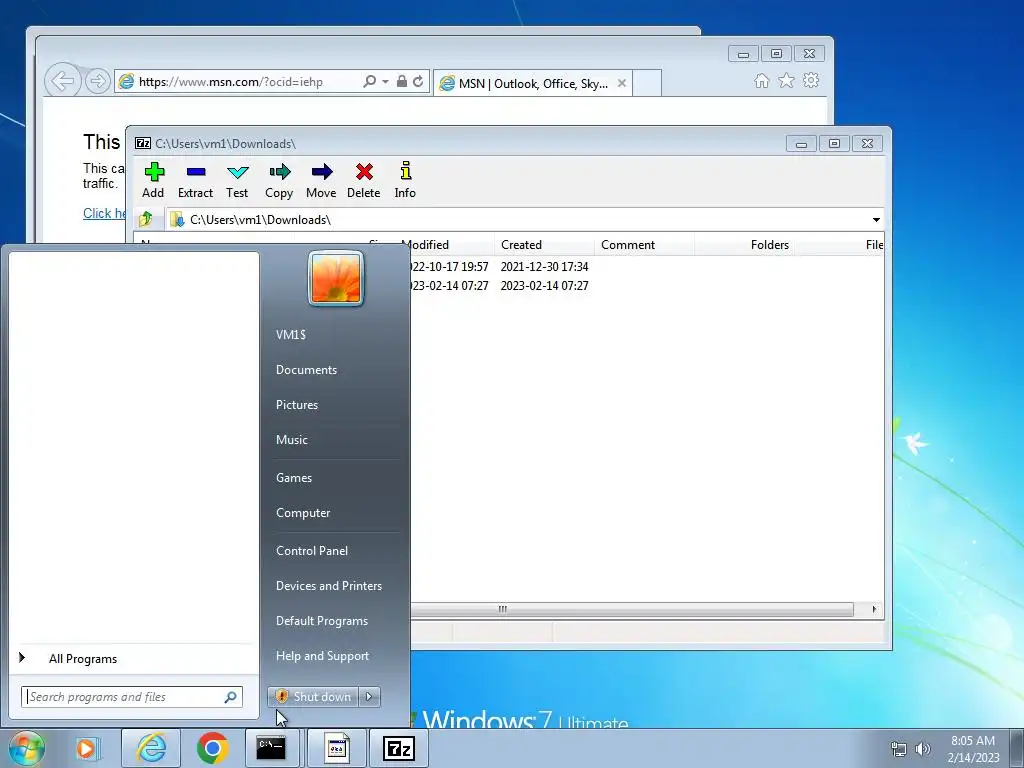The image size is (1024, 768).
Task: Expand All Programs in Start menu
Action: point(83,659)
